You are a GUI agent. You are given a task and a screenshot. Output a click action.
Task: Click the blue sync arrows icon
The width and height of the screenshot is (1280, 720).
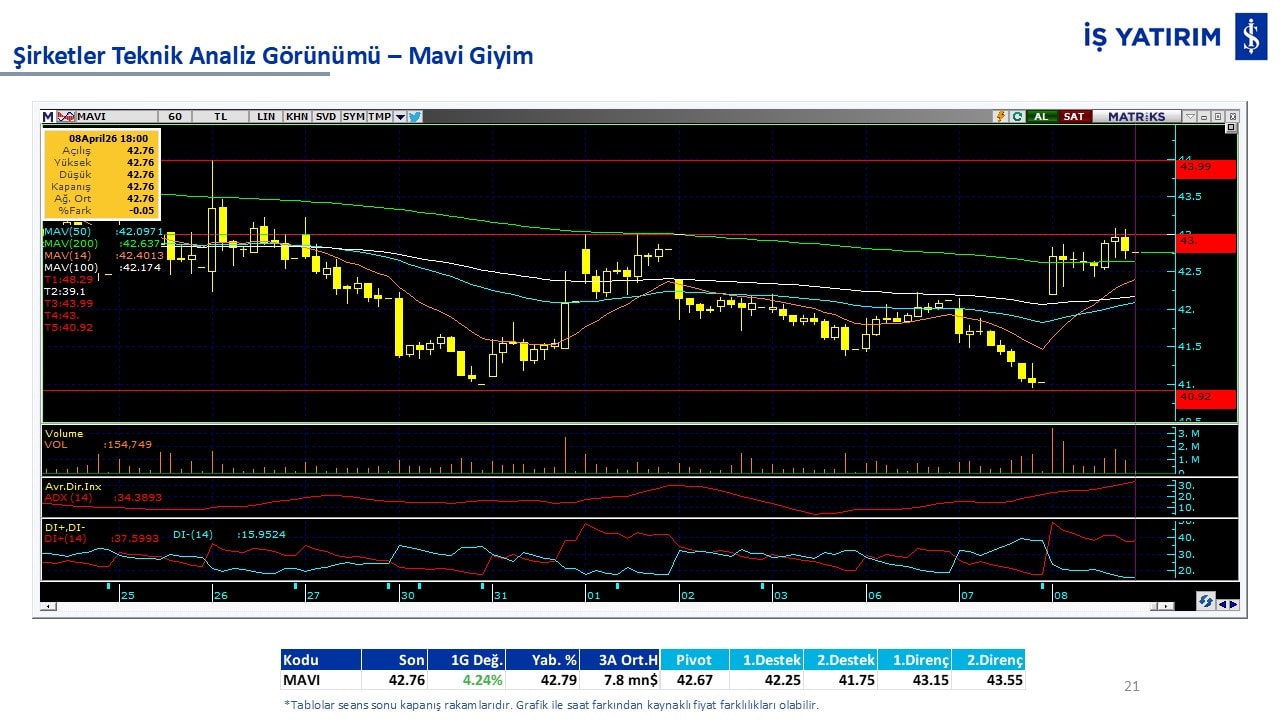[x=1206, y=601]
